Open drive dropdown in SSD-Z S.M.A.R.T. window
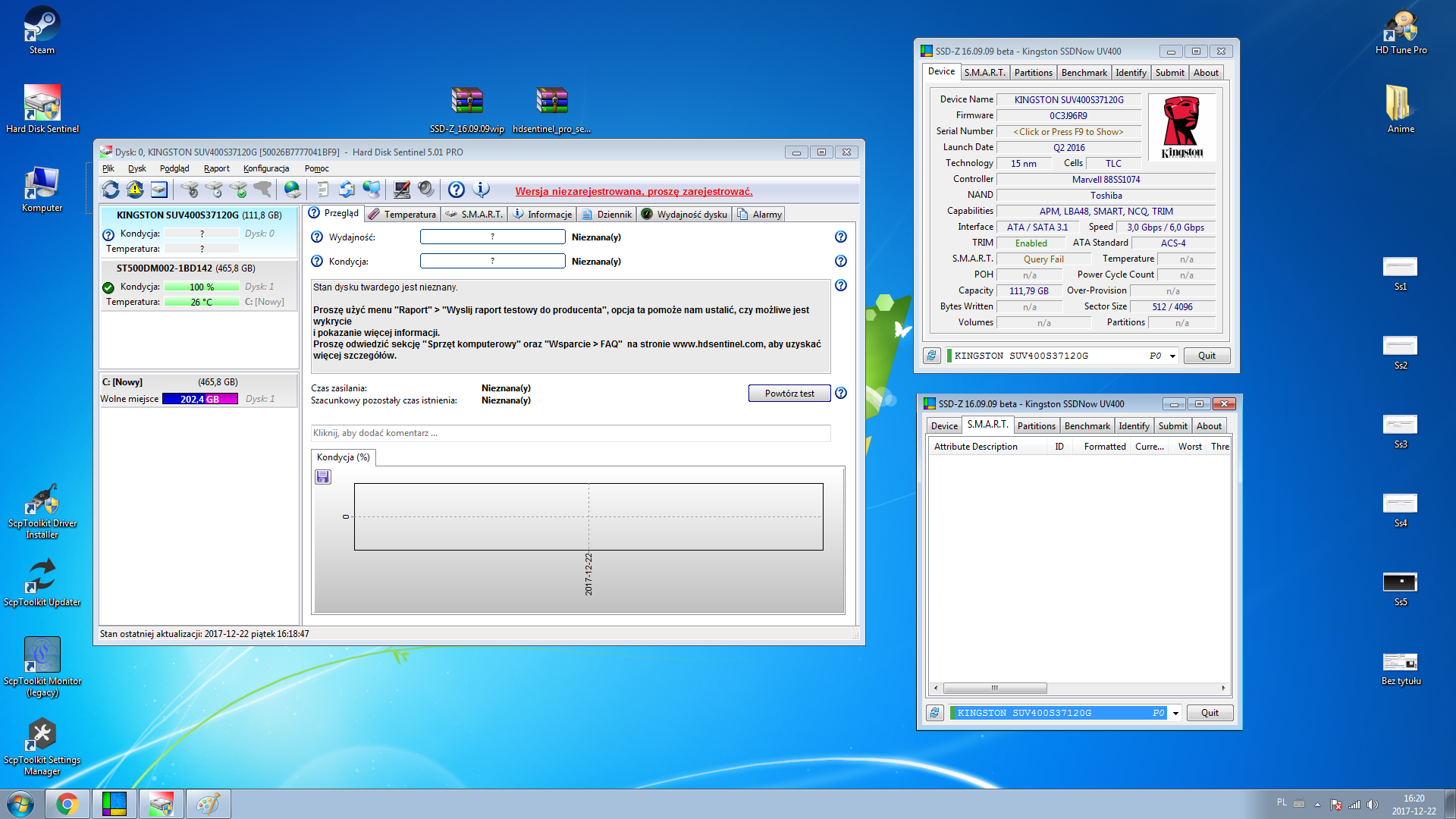This screenshot has width=1456, height=819. point(1175,714)
